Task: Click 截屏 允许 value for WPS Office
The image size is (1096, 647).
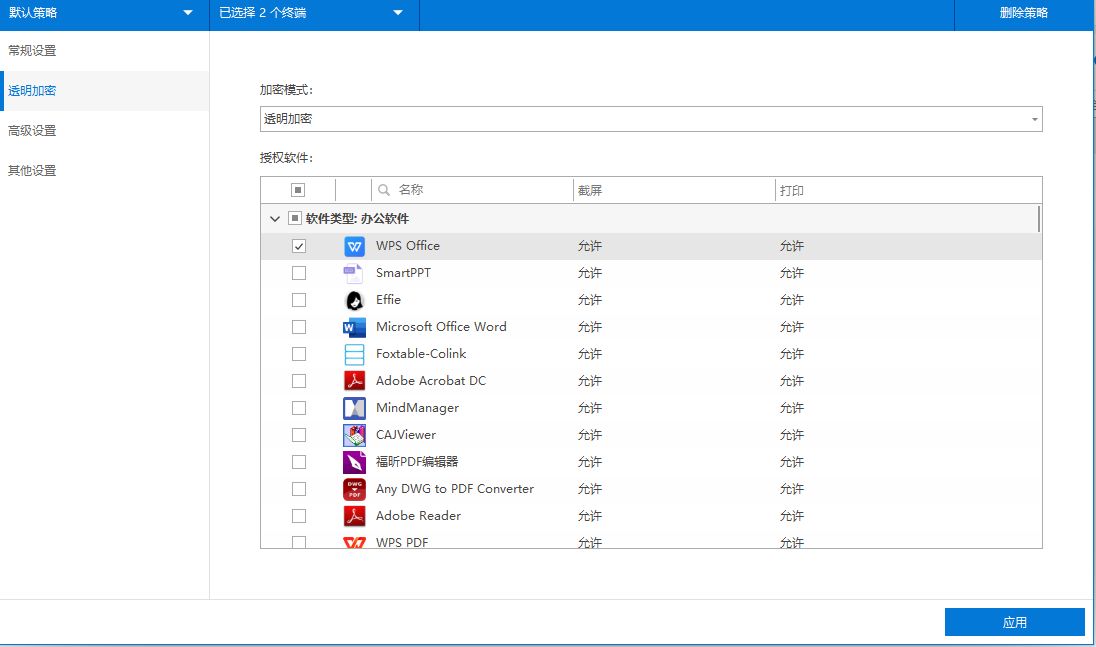Action: (590, 246)
